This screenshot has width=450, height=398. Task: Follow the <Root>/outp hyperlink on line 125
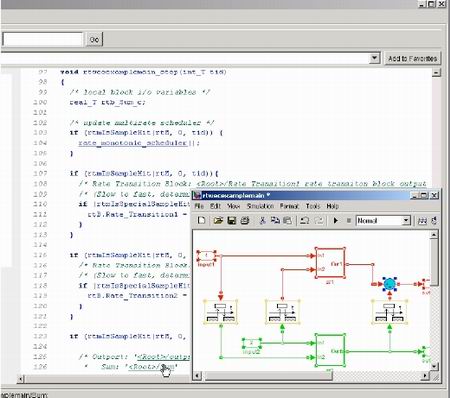coord(163,357)
